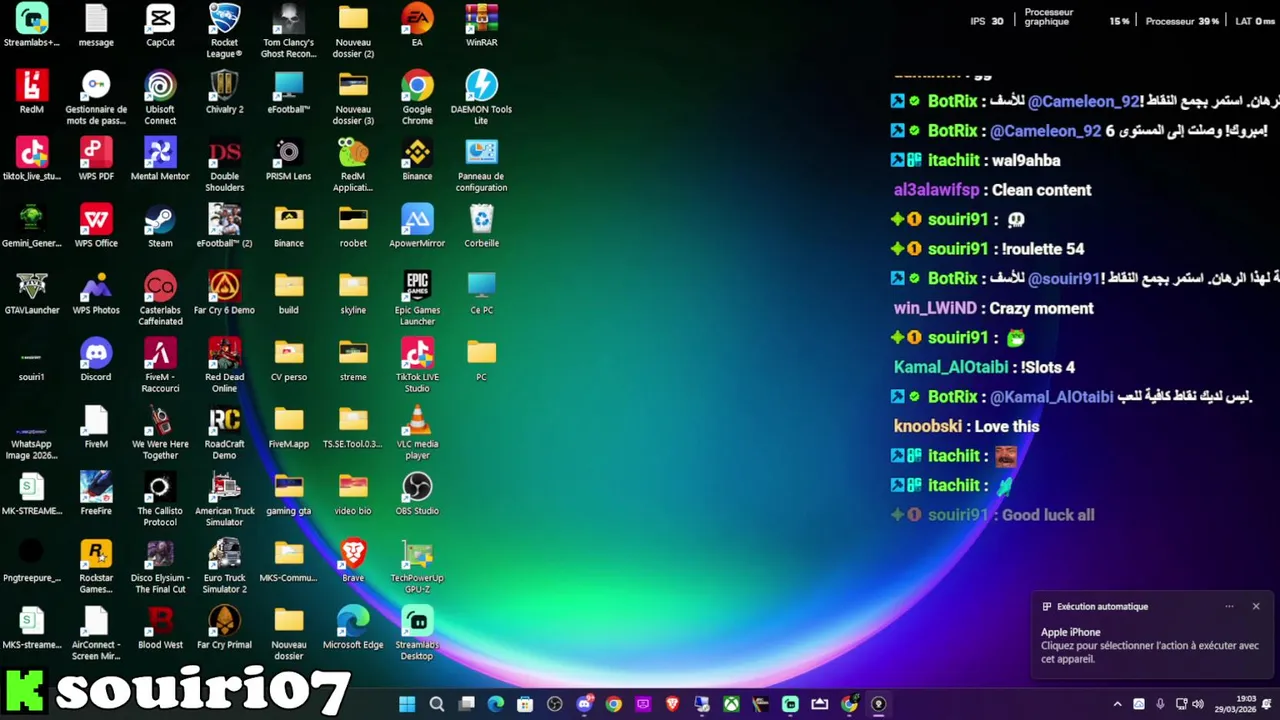
Task: Open Microsoft Edge desktop shortcut
Action: (353, 628)
